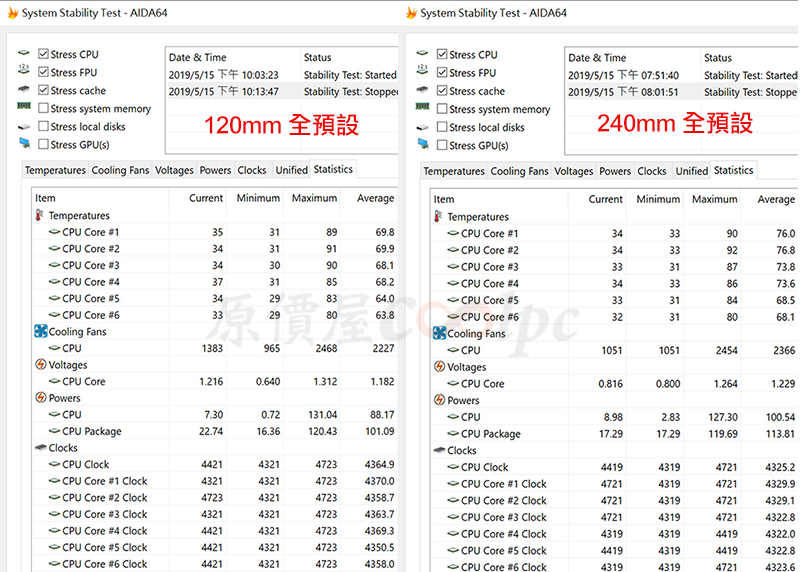Select 10:13:47 Stability Test Stopped log row

282,91
